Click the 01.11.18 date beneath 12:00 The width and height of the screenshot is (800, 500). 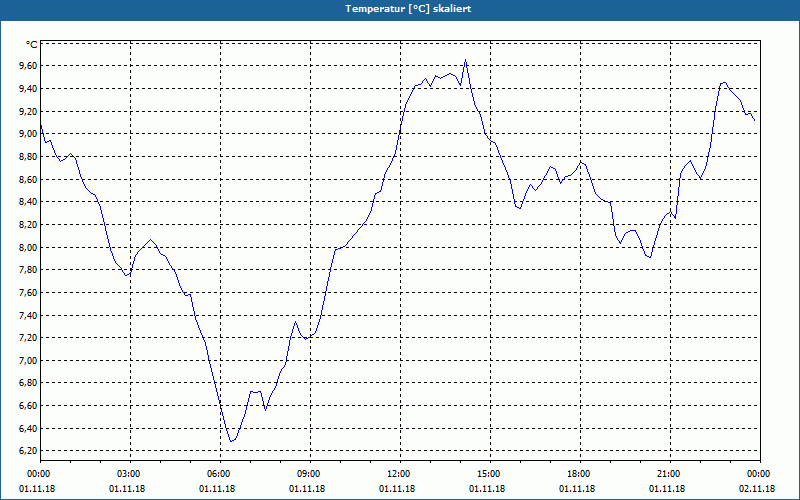pyautogui.click(x=396, y=489)
